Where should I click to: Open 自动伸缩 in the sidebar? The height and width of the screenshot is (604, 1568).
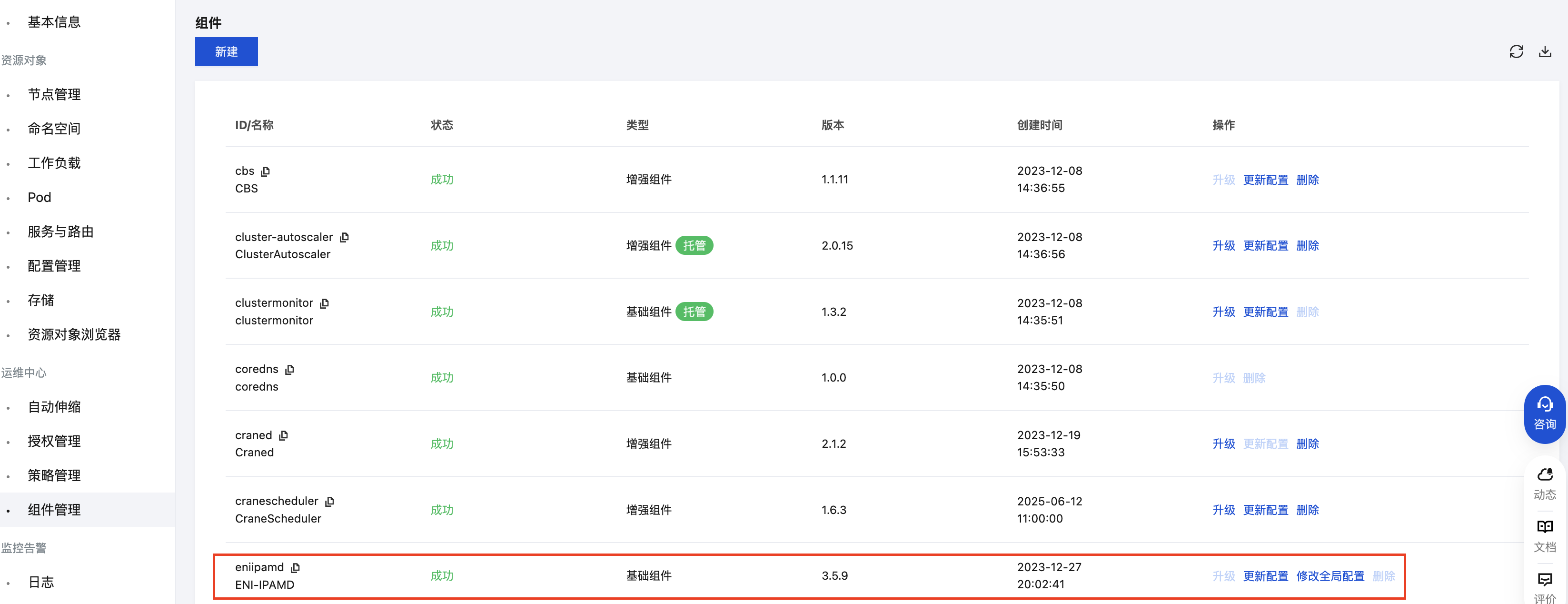54,407
